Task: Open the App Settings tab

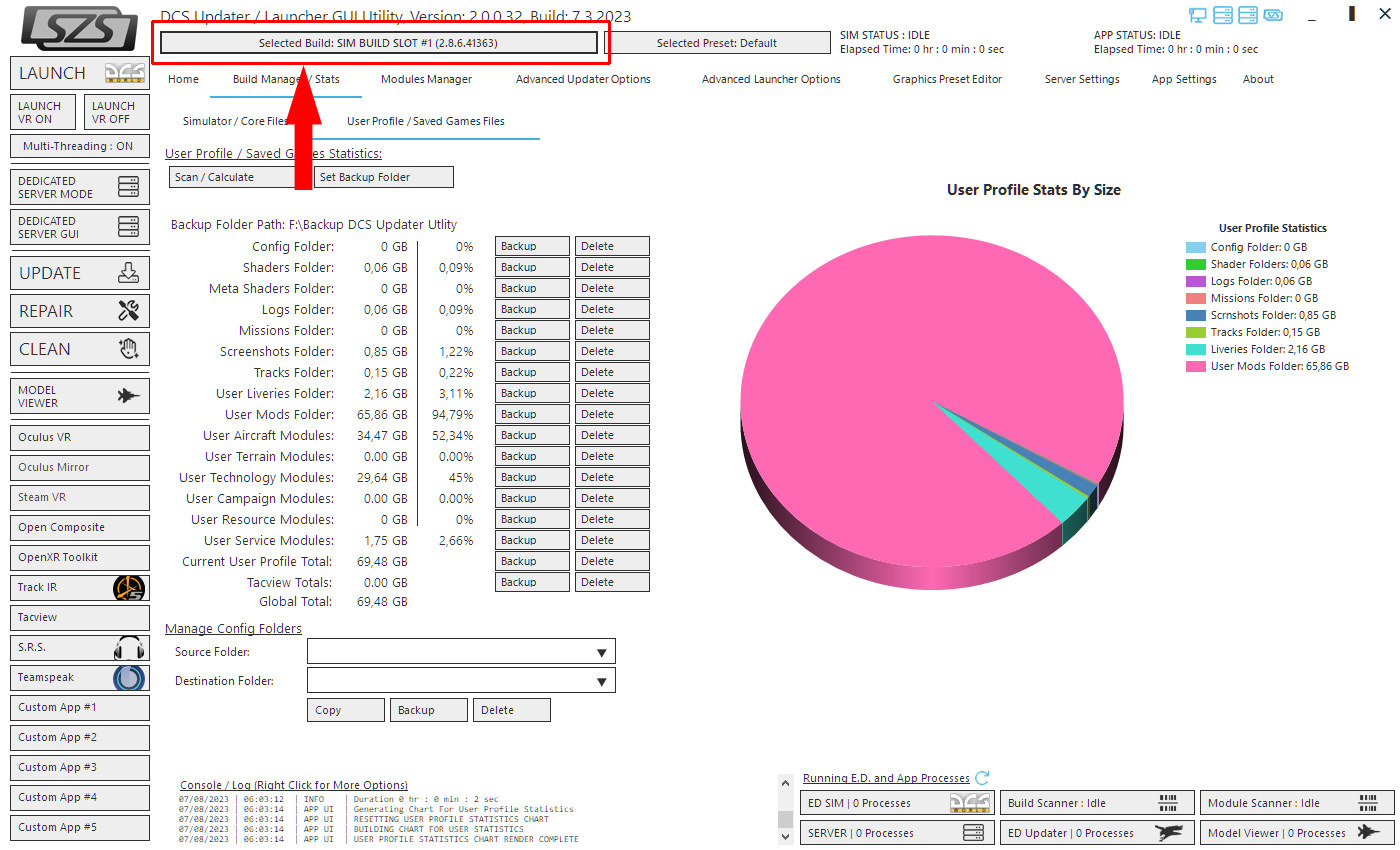Action: point(1184,79)
